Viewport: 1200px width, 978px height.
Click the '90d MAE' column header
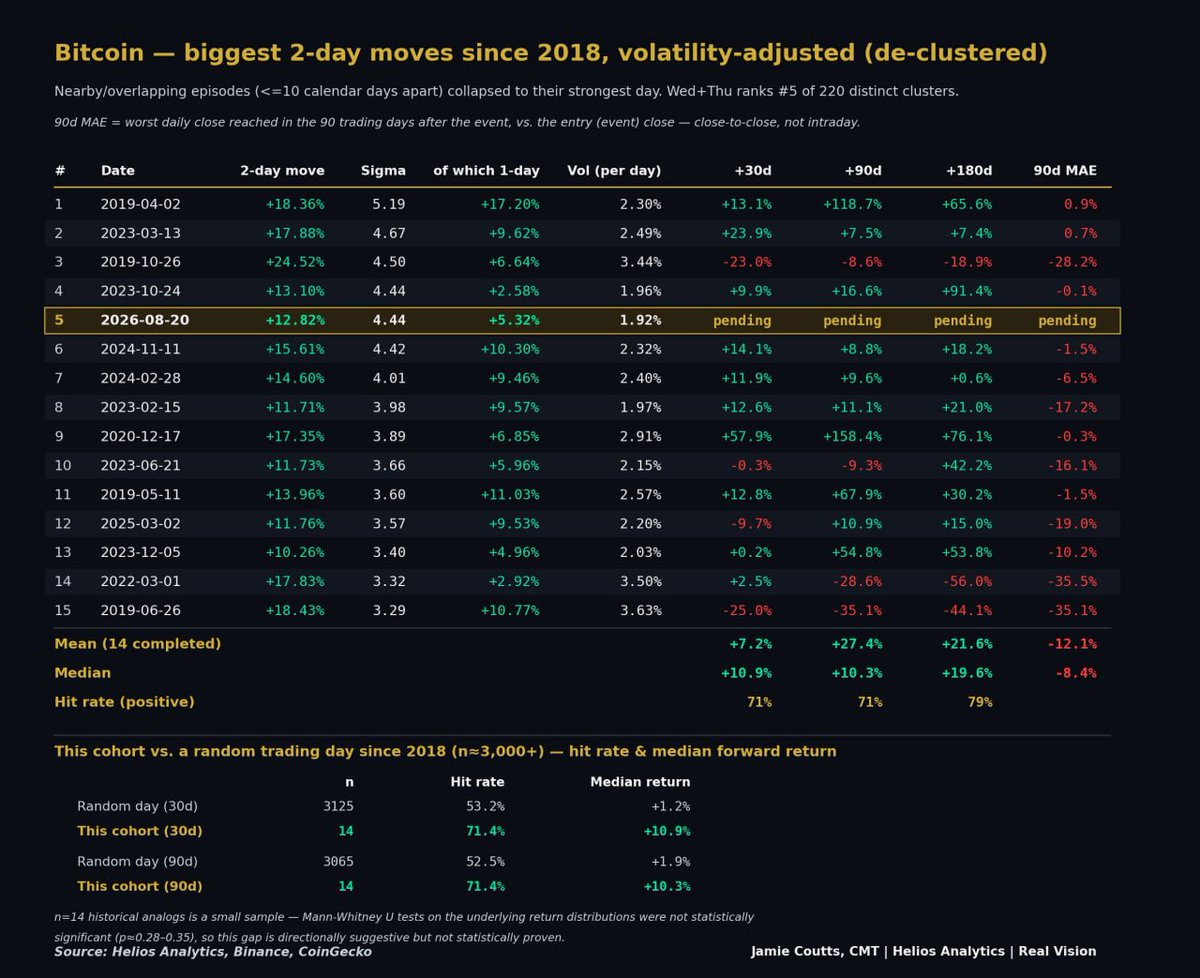point(1065,171)
